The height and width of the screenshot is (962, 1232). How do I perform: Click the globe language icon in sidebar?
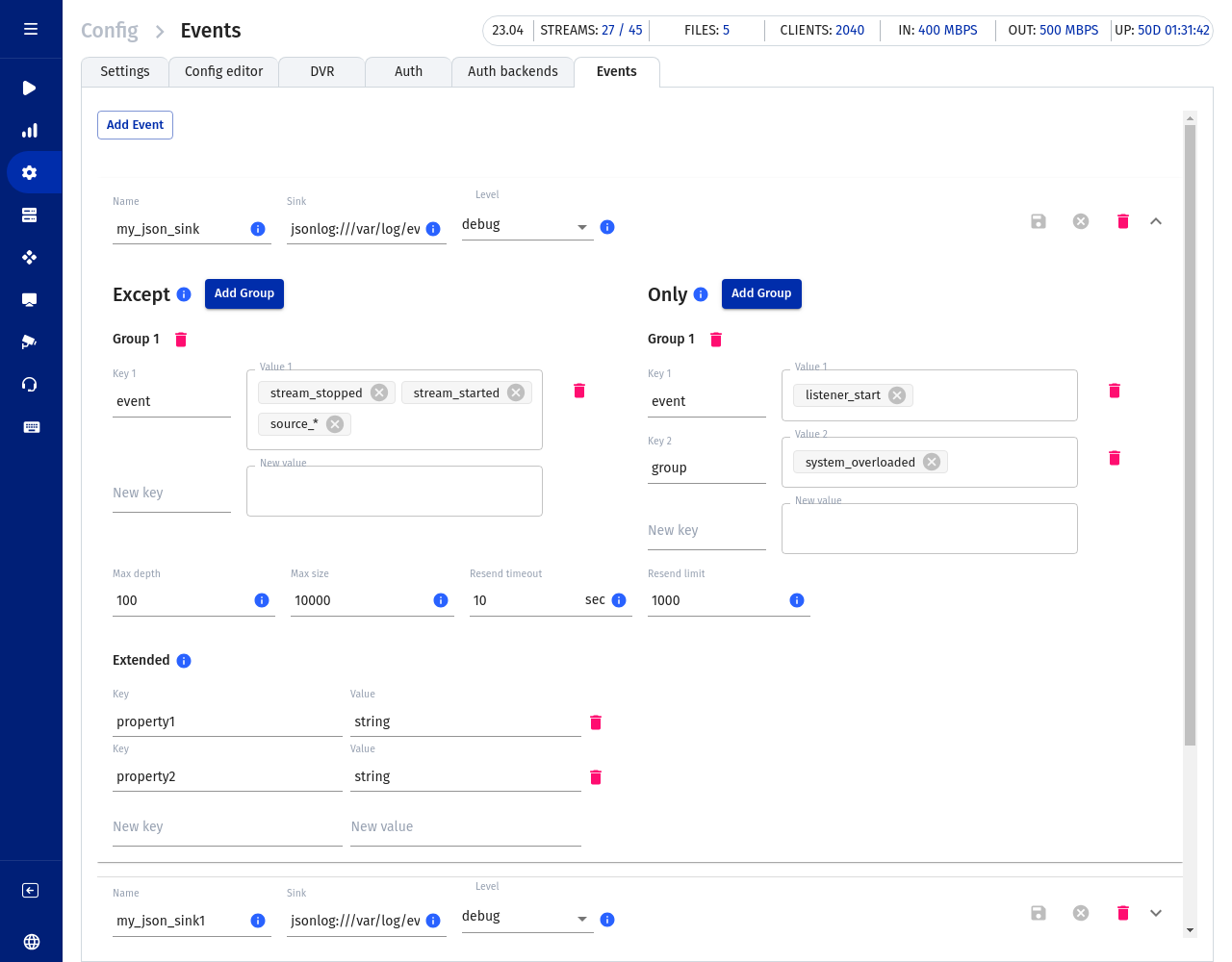(x=31, y=942)
